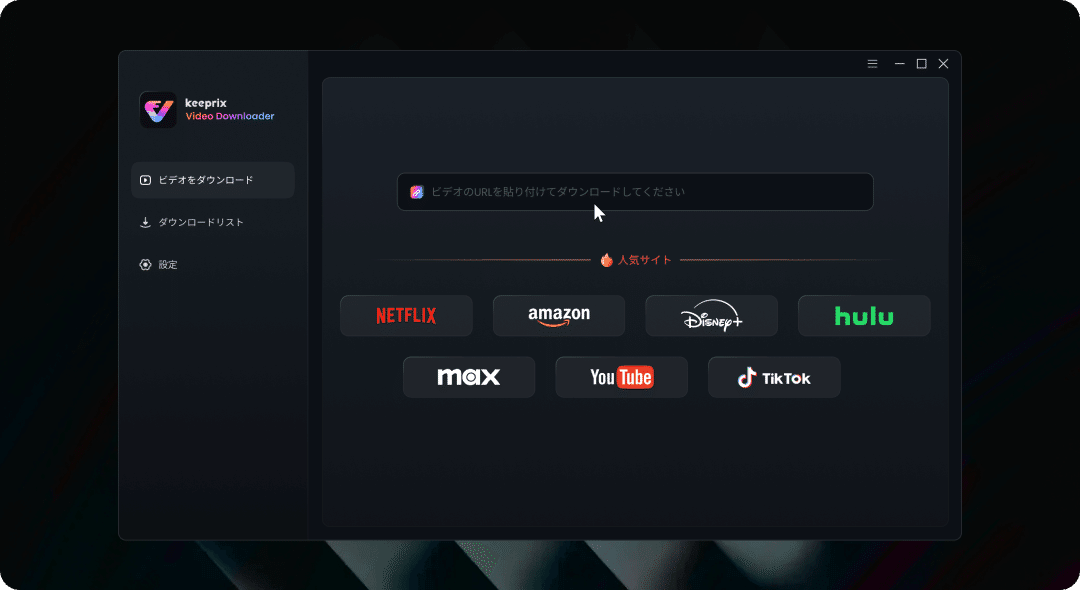Click the keeprix app logo icon
1080x590 pixels.
click(156, 109)
